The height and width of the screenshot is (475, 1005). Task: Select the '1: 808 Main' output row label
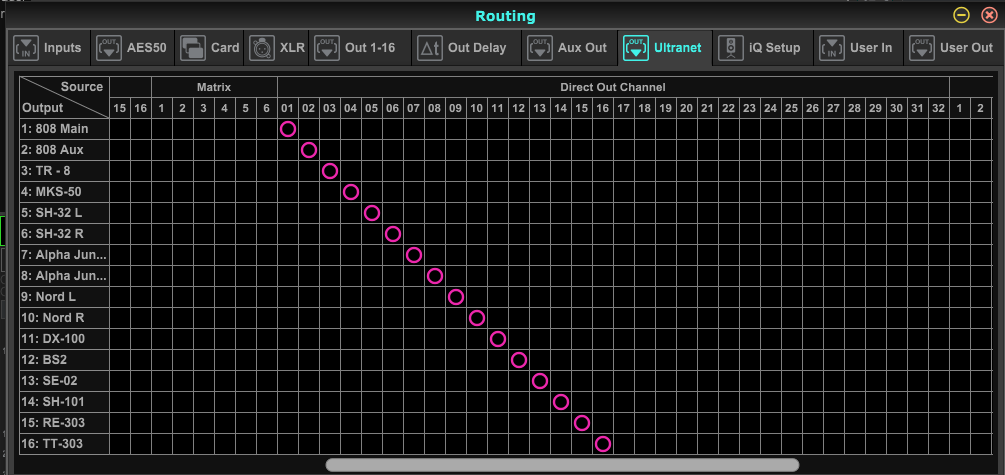(x=64, y=129)
